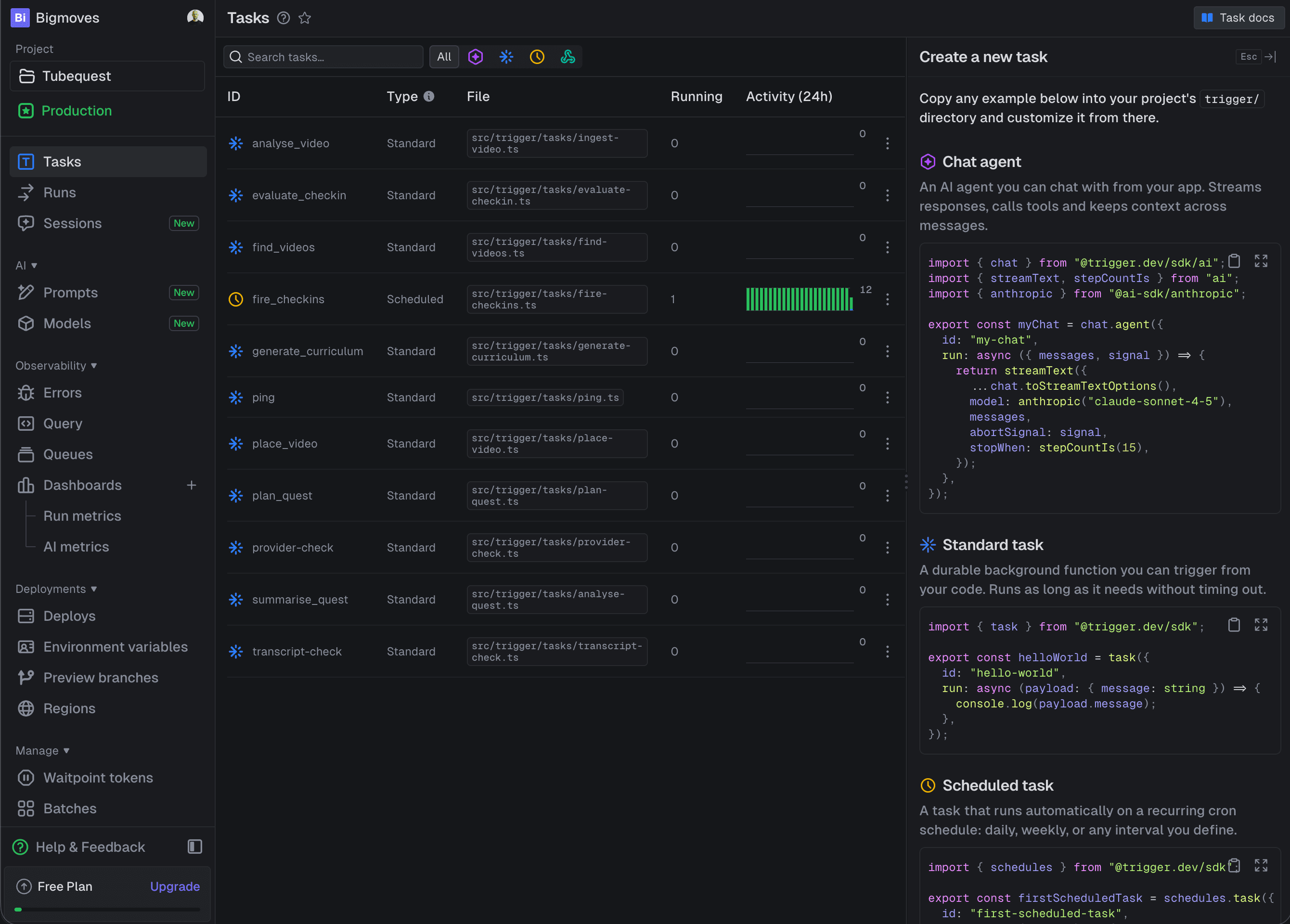
Task: Open more options for plan_quest row
Action: point(887,496)
